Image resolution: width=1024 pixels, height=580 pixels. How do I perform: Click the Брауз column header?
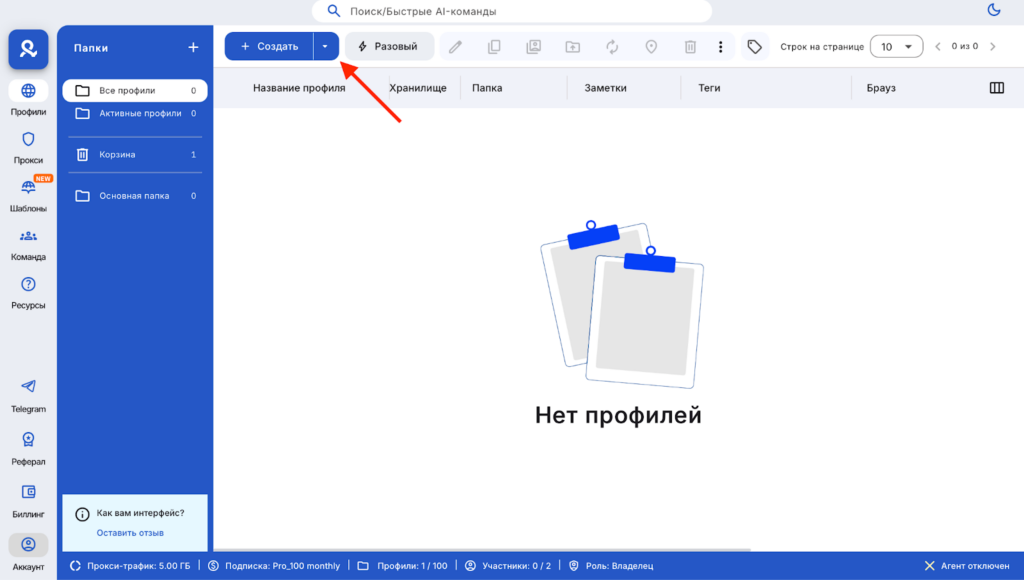(x=881, y=88)
